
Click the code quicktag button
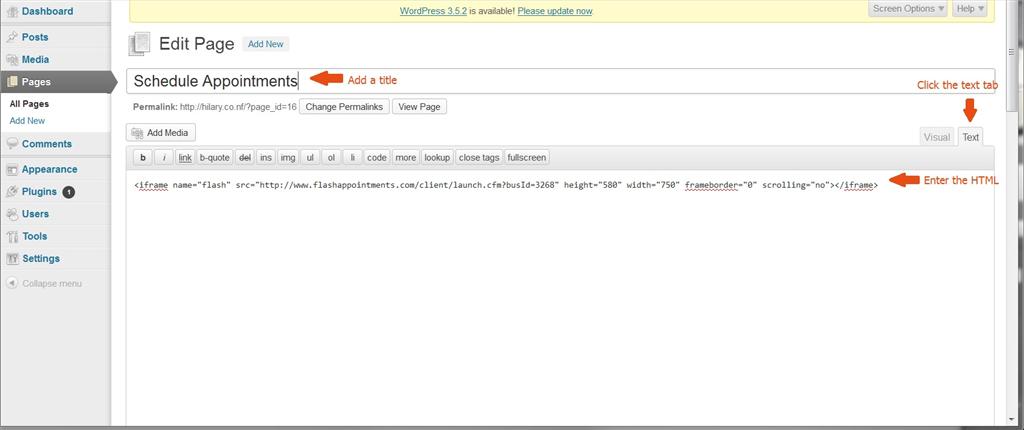point(377,157)
